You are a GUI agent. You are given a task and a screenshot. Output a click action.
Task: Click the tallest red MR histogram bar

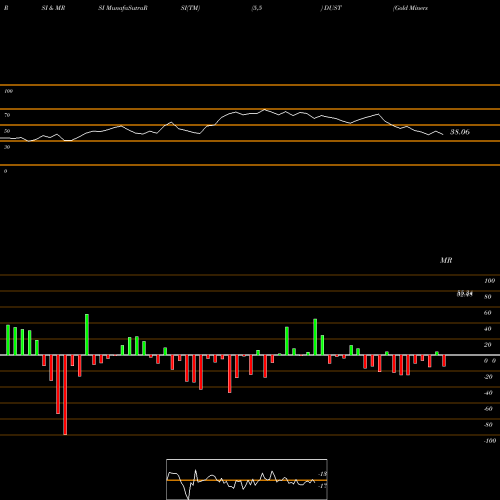tap(65, 395)
